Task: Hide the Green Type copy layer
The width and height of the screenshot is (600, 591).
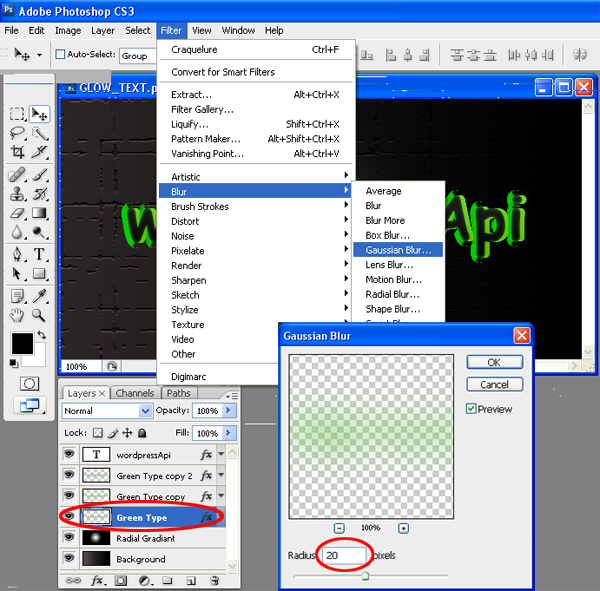Action: (69, 495)
